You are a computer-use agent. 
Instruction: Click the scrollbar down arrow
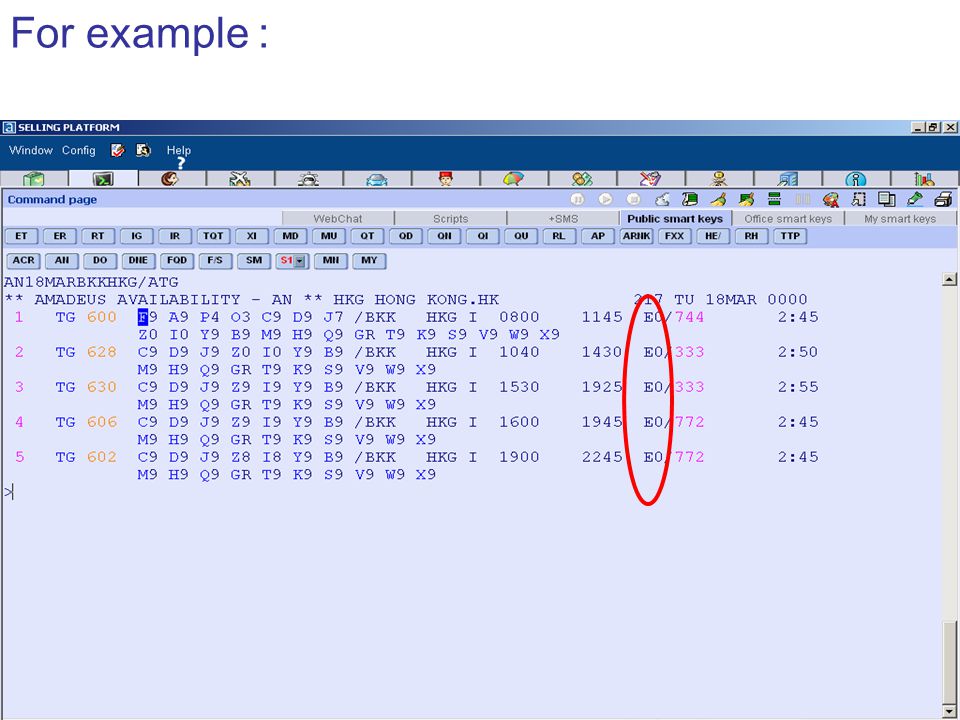coord(950,711)
